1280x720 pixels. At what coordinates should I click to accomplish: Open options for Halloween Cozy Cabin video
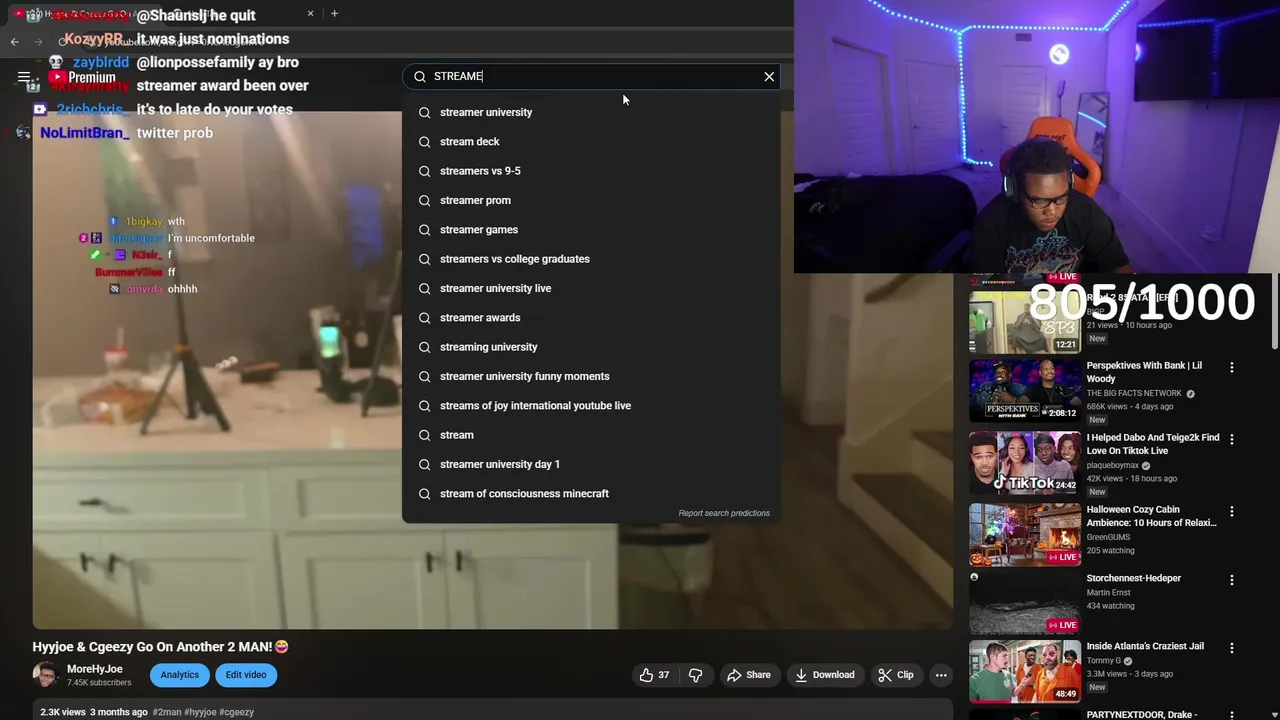(x=1232, y=512)
